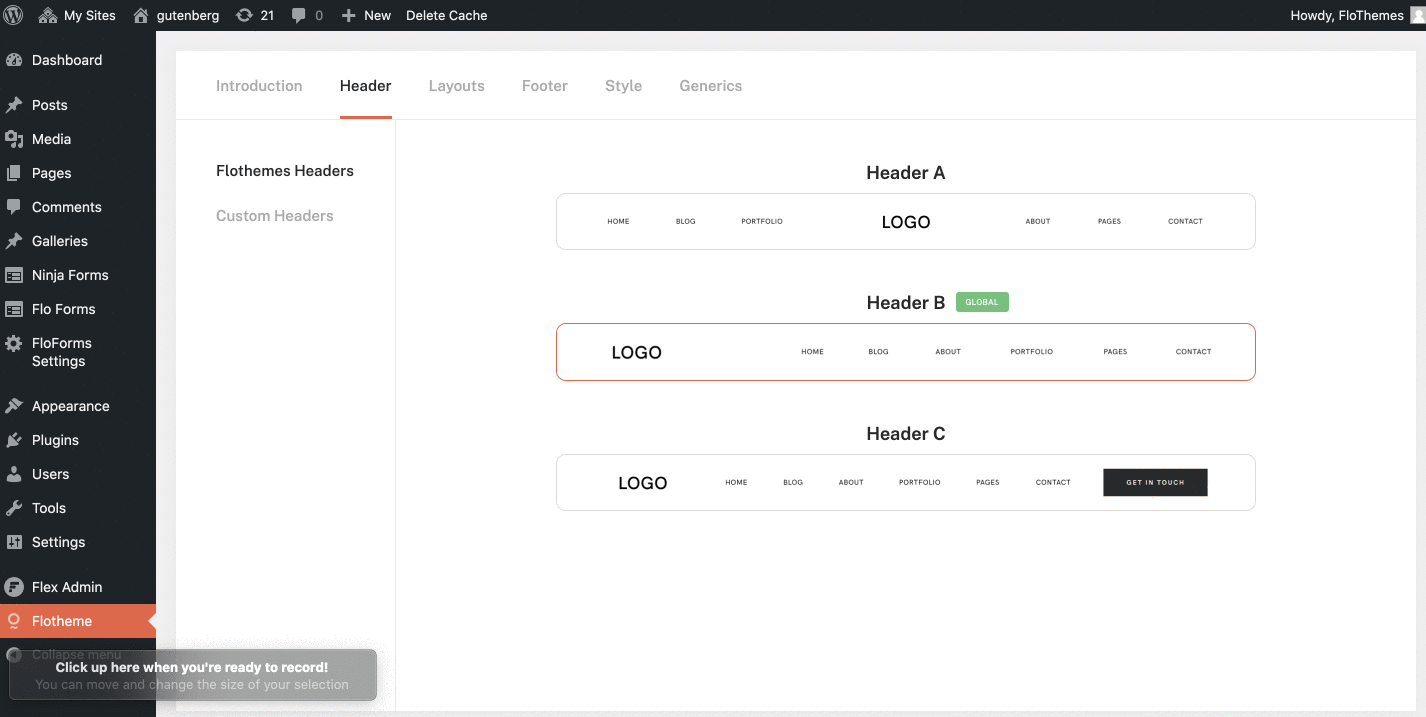Image resolution: width=1426 pixels, height=717 pixels.
Task: Open the Comments menu label
Action: coord(67,207)
